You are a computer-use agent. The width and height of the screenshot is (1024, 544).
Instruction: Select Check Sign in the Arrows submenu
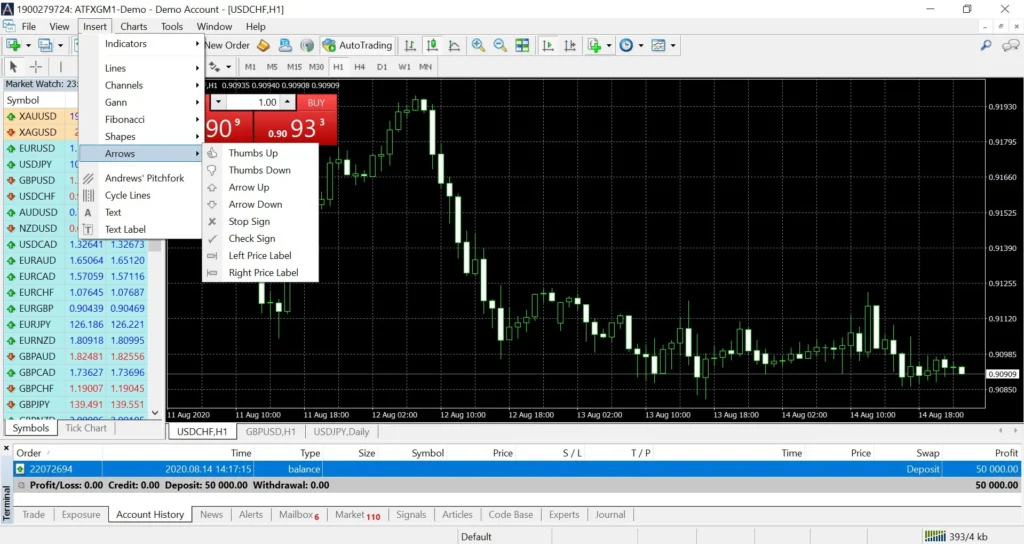(x=252, y=239)
